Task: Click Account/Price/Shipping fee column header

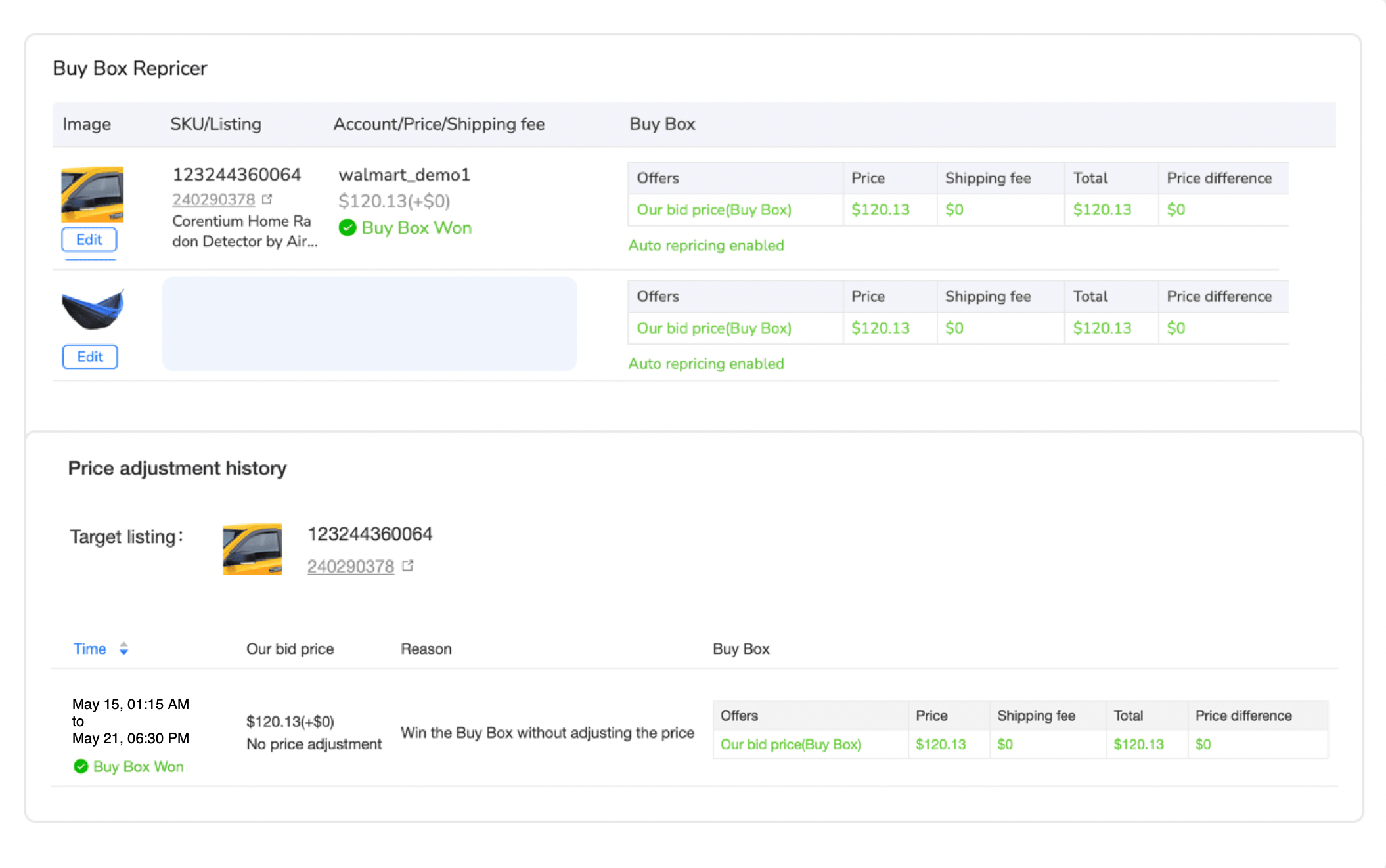Action: click(439, 124)
